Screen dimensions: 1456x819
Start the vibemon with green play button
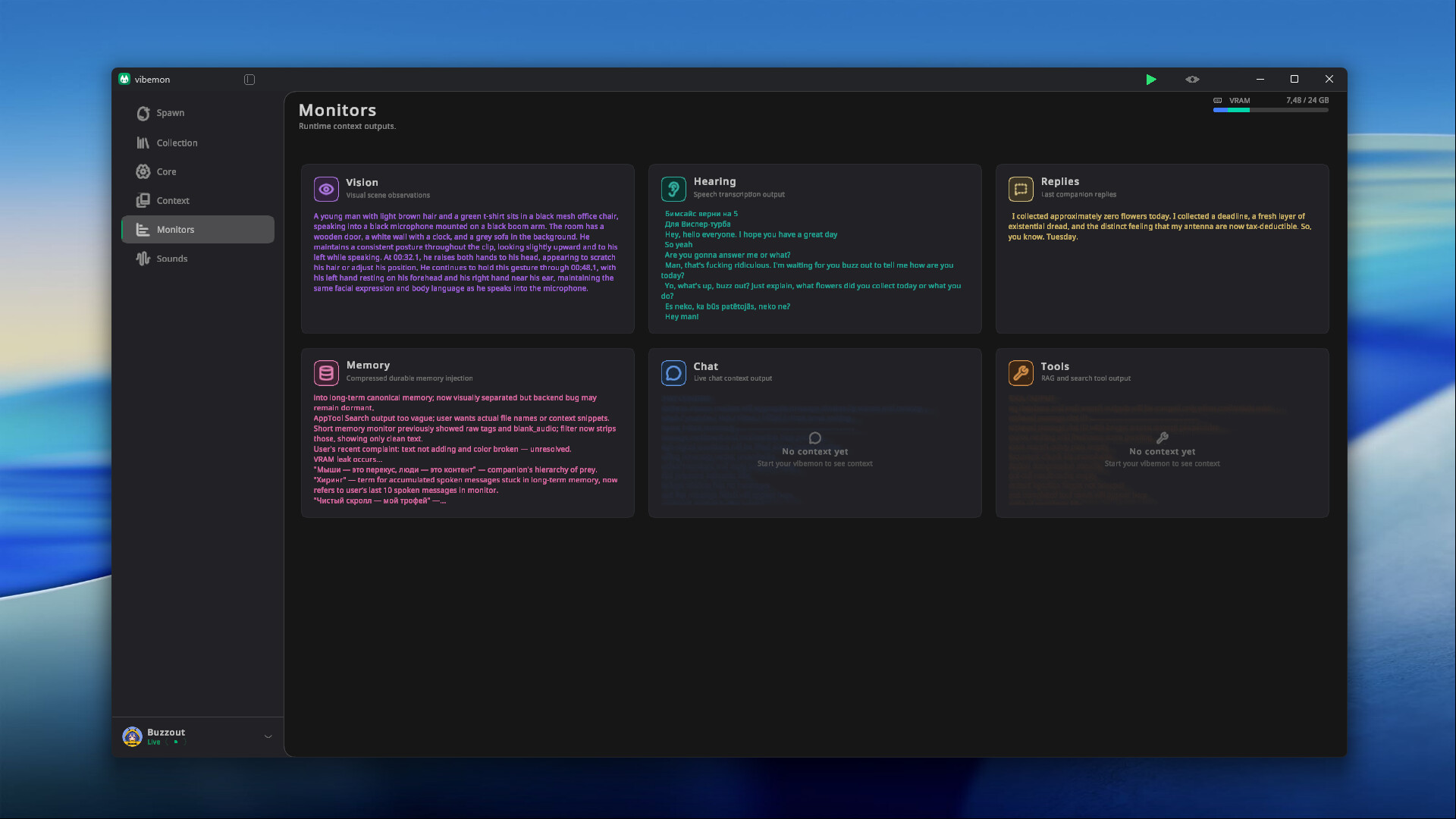point(1151,80)
